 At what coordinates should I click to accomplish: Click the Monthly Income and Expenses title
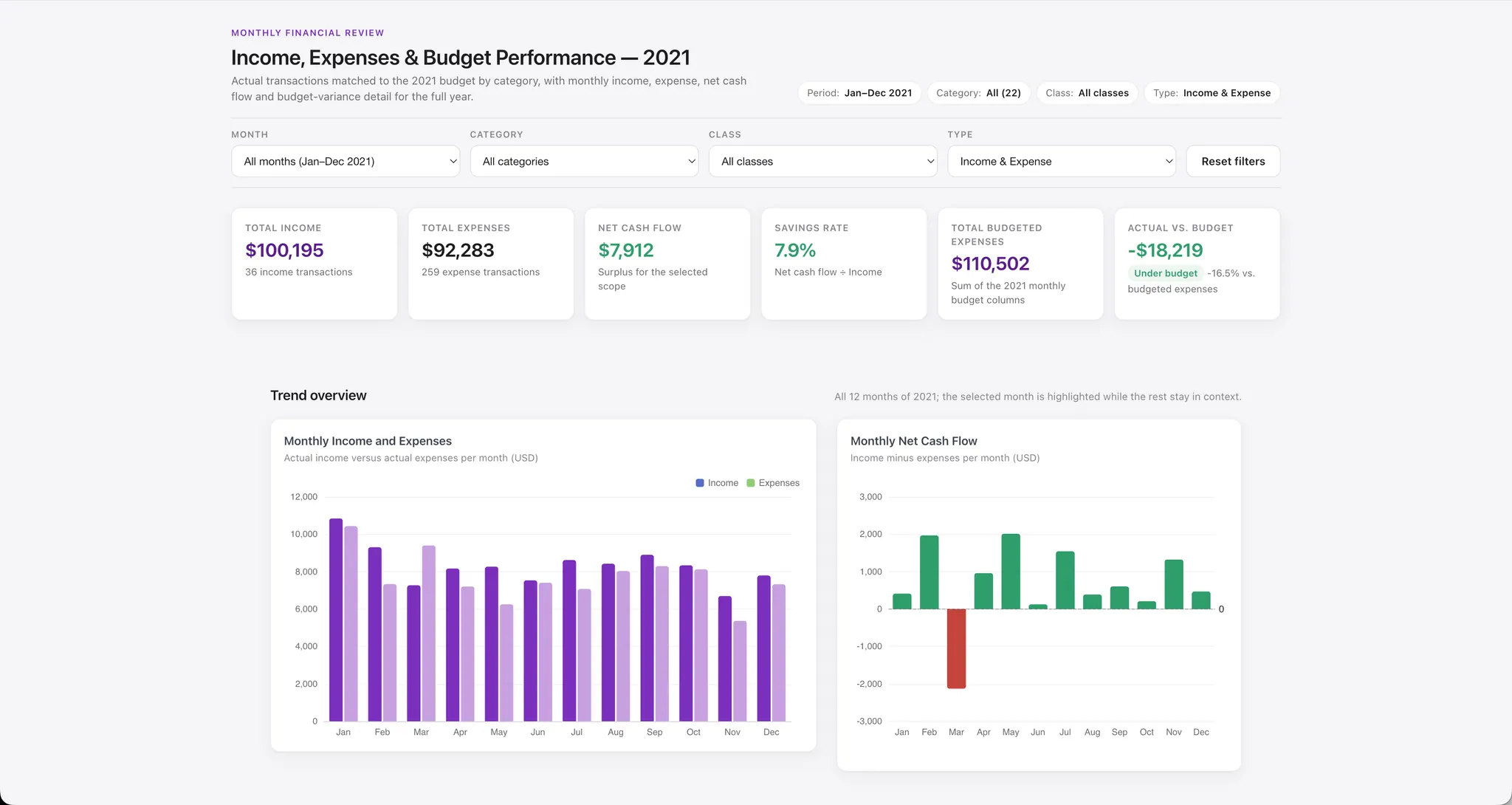[368, 441]
